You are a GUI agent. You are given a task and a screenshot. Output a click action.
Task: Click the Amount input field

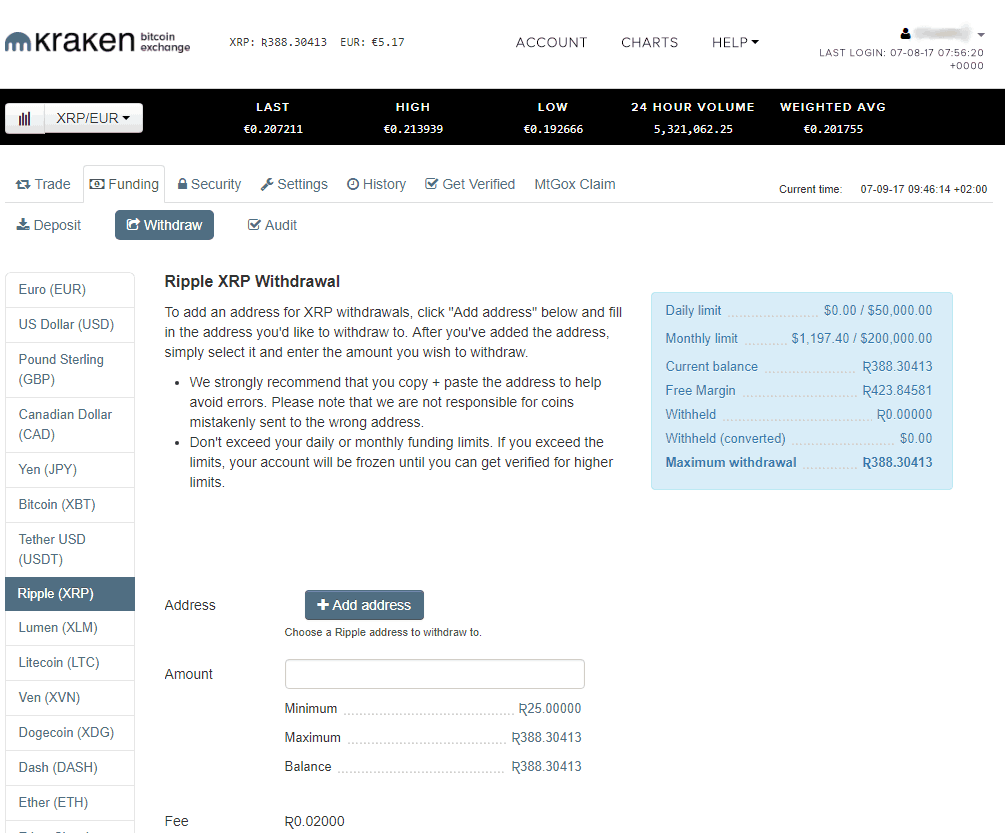coord(434,674)
